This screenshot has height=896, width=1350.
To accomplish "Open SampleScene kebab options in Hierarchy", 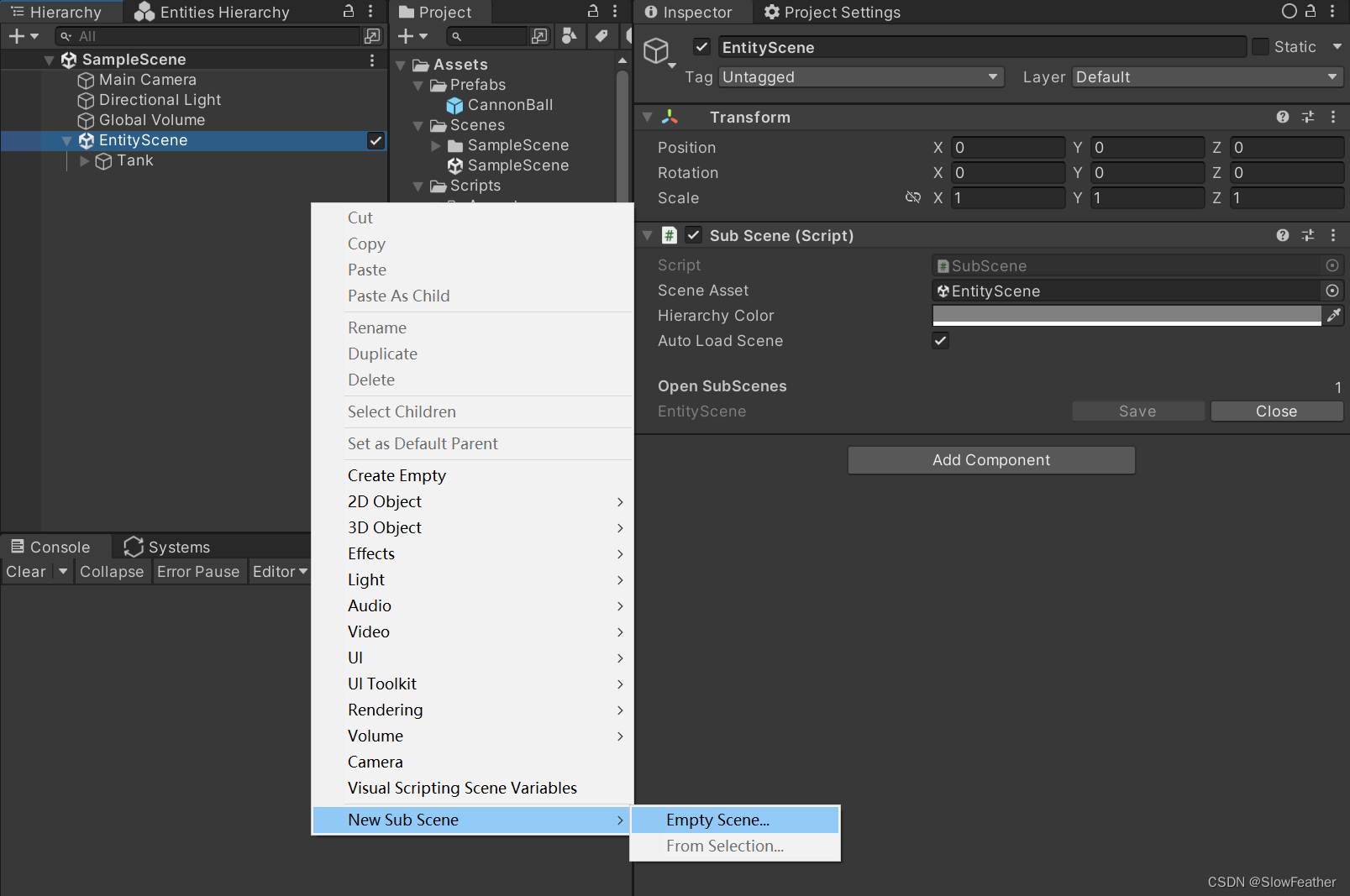I will click(x=372, y=60).
